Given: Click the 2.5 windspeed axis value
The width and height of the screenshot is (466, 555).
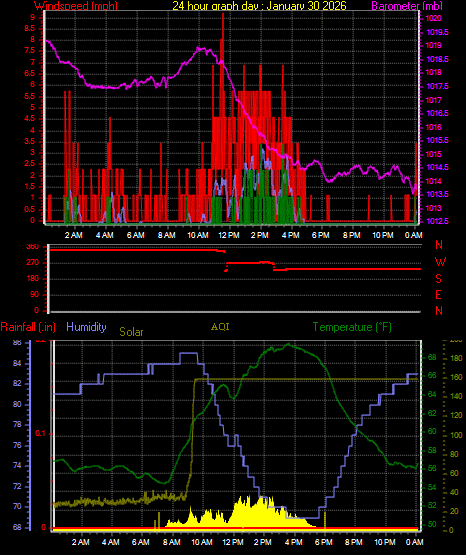Looking at the screenshot, I should (29, 164).
